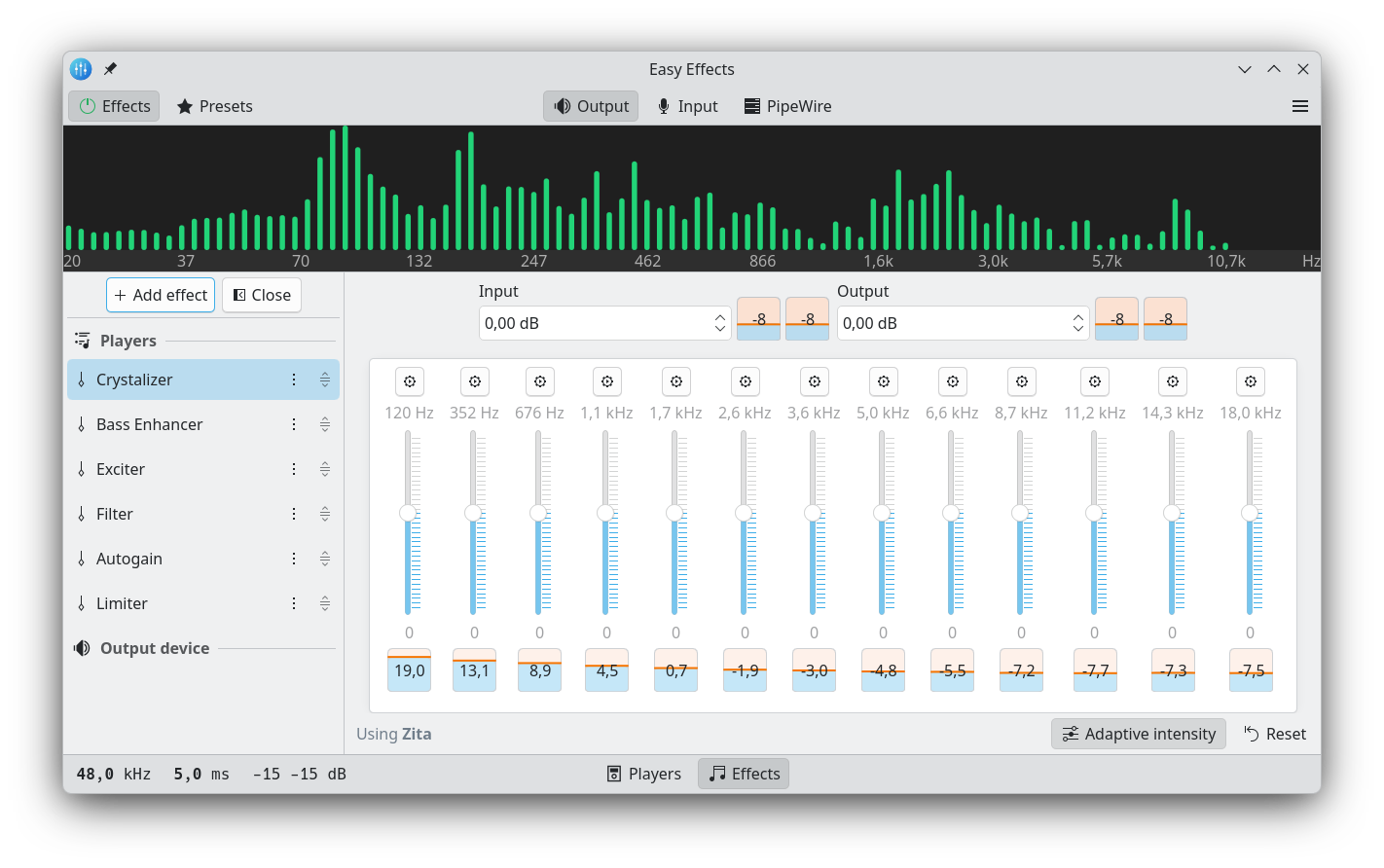
Task: Click the pin window icon
Action: (110, 69)
